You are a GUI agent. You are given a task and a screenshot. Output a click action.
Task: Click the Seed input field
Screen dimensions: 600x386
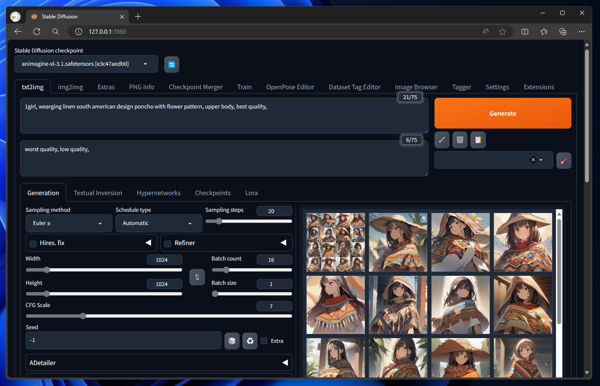tap(124, 340)
